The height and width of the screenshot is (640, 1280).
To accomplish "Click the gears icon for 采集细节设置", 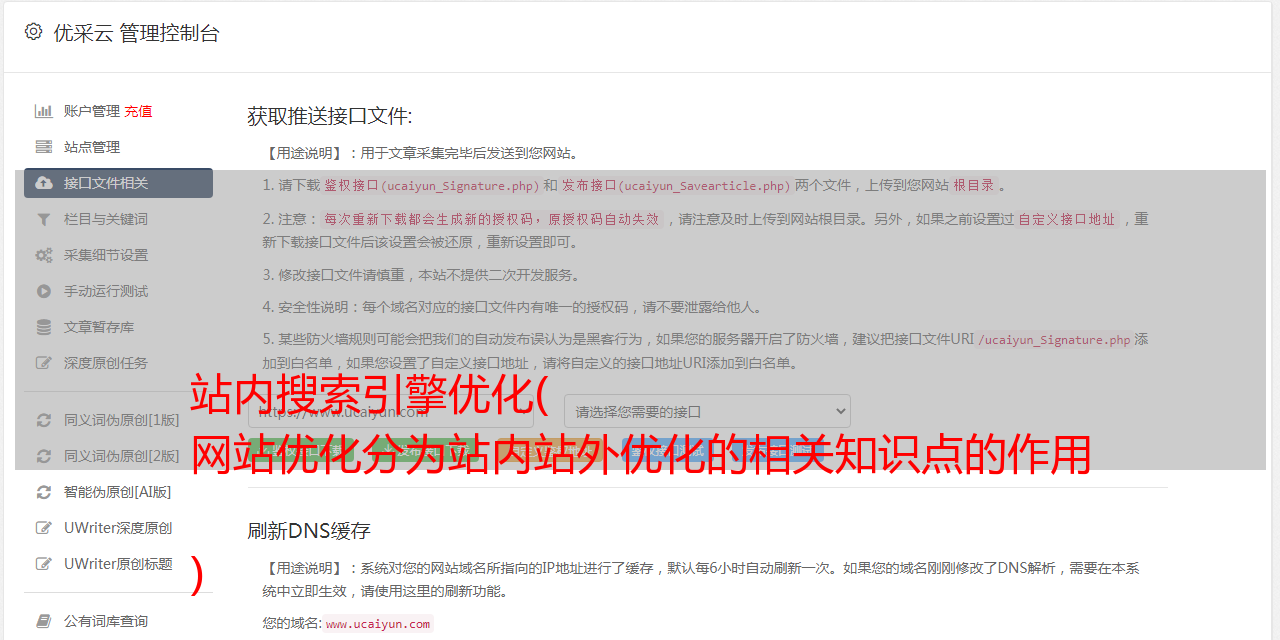I will [44, 255].
